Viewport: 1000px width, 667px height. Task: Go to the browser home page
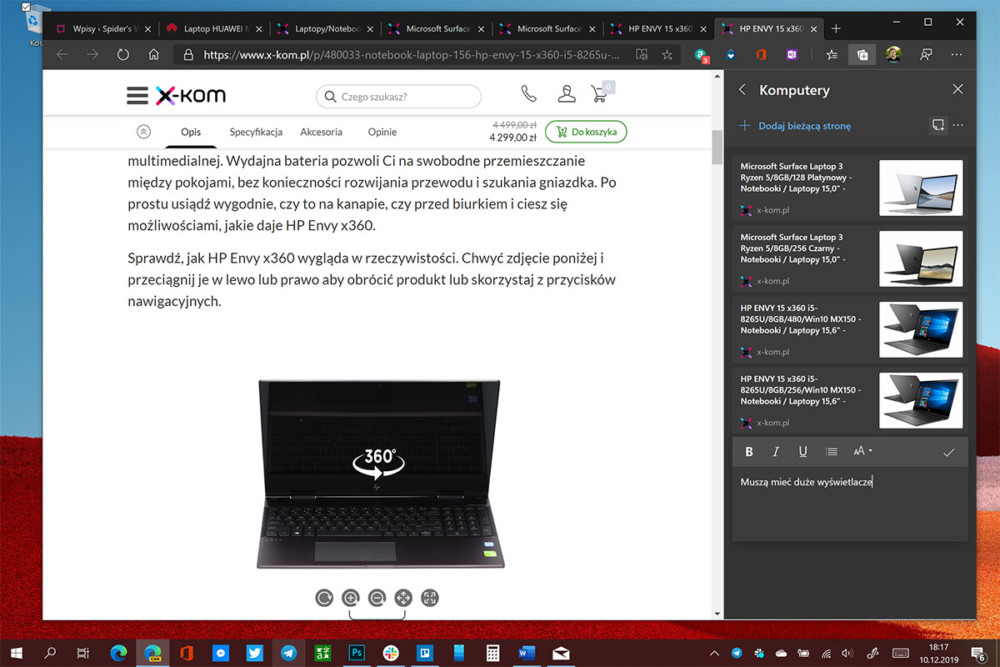coord(154,55)
